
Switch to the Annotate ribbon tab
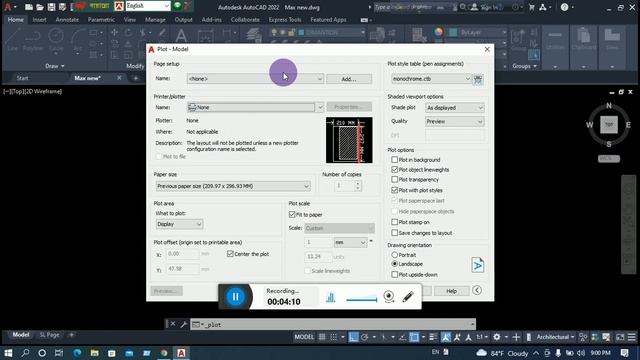(67, 20)
